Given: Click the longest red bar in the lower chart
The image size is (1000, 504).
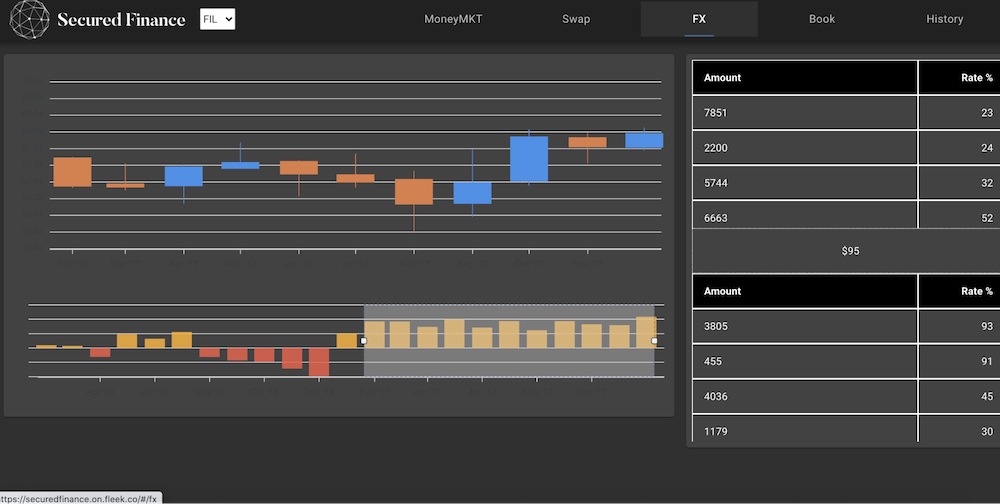Looking at the screenshot, I should (319, 362).
